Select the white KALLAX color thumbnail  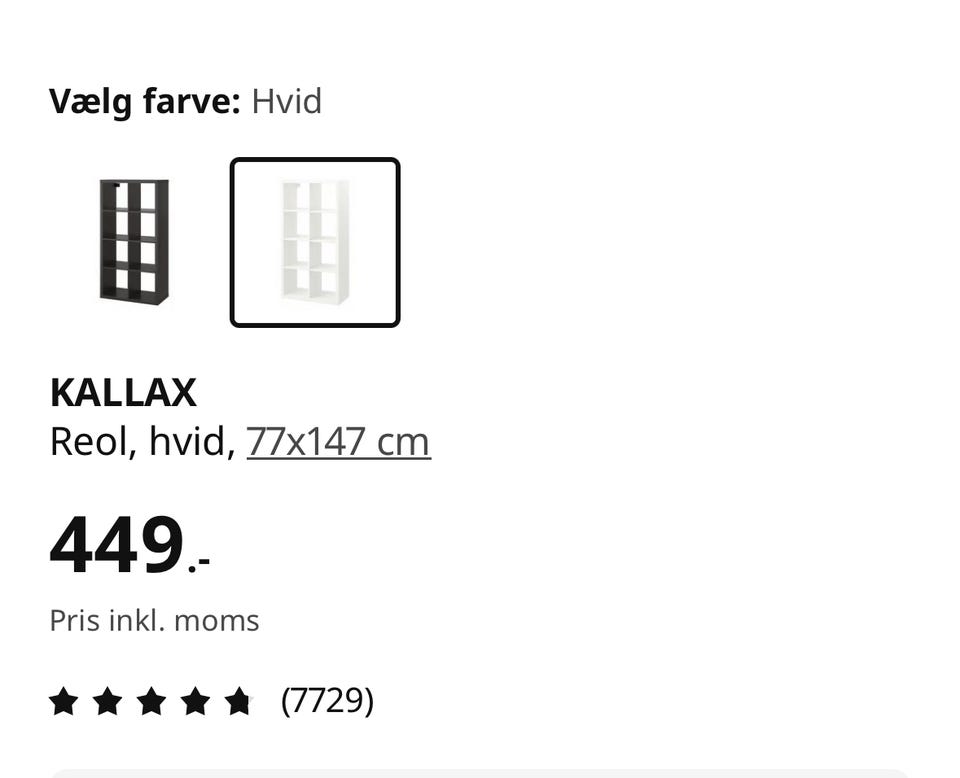315,242
